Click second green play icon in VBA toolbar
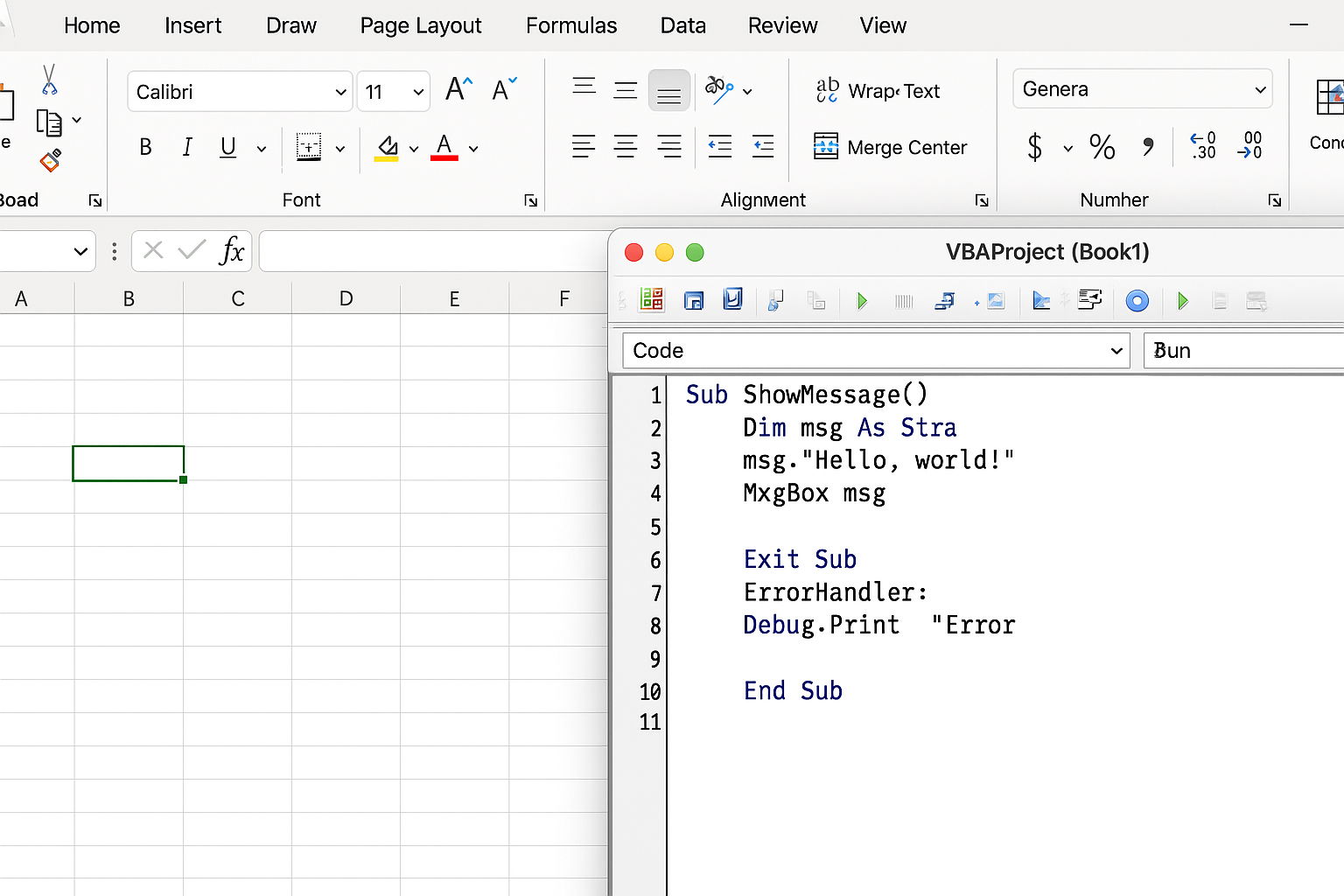The image size is (1344, 896). pos(1183,301)
